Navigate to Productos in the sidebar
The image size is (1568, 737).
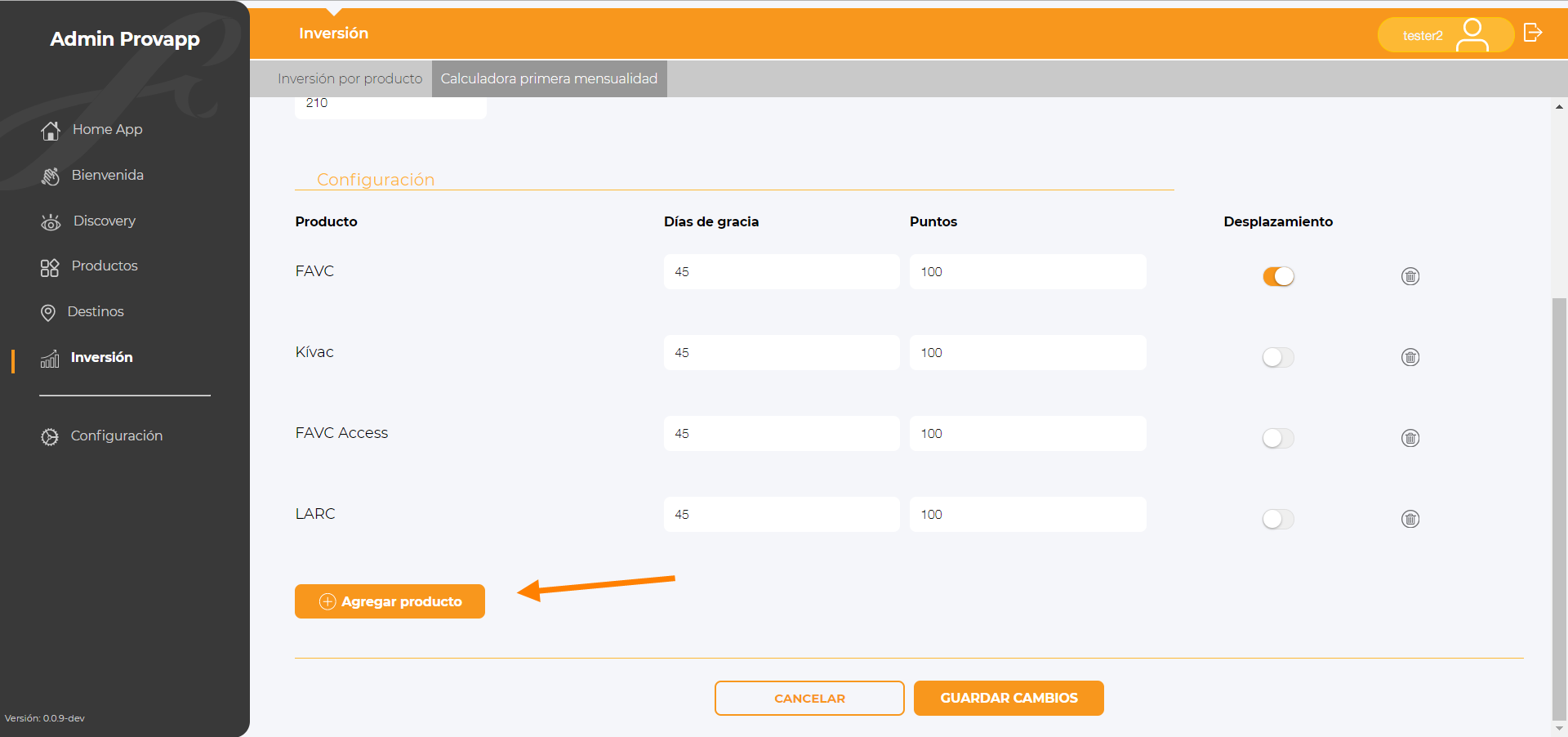(x=105, y=266)
